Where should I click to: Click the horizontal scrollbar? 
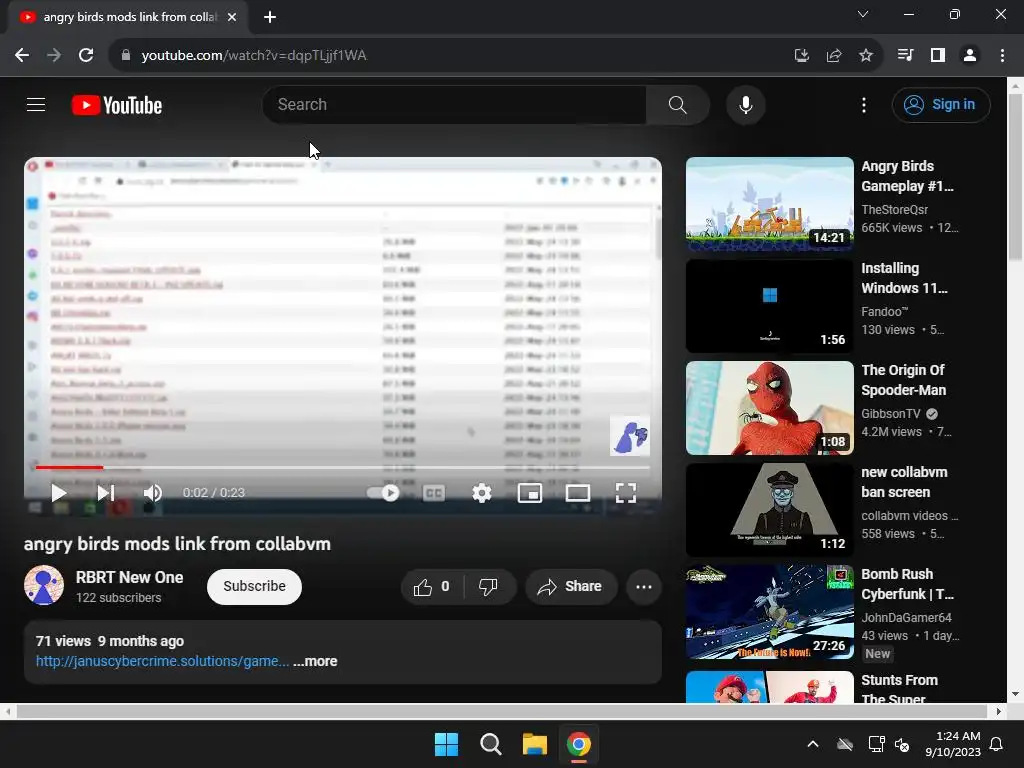[502, 711]
